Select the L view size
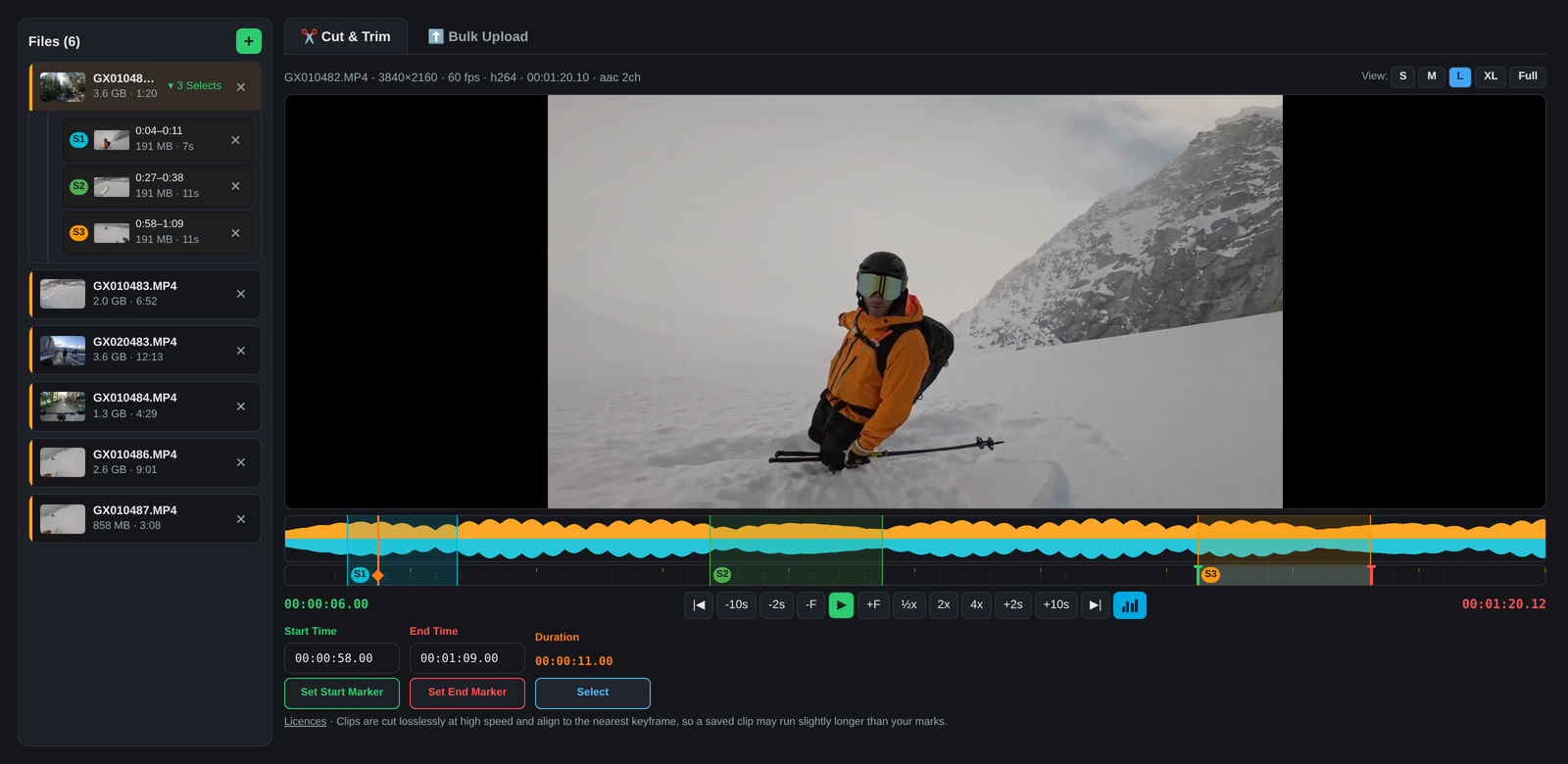The height and width of the screenshot is (764, 1568). pos(1460,76)
